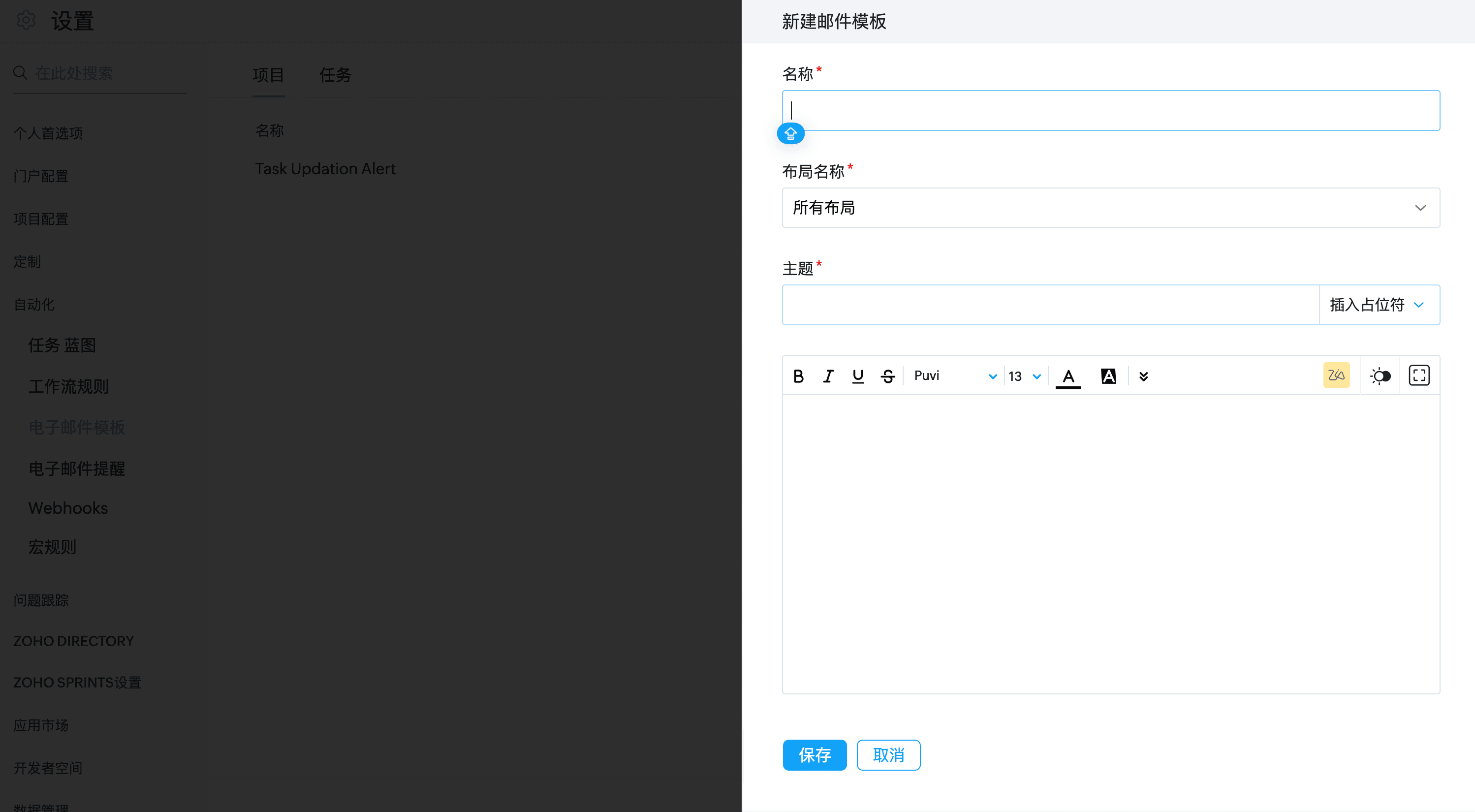Expand the 所有布局 layout dropdown
Screen dimensions: 1475x812
[1110, 208]
